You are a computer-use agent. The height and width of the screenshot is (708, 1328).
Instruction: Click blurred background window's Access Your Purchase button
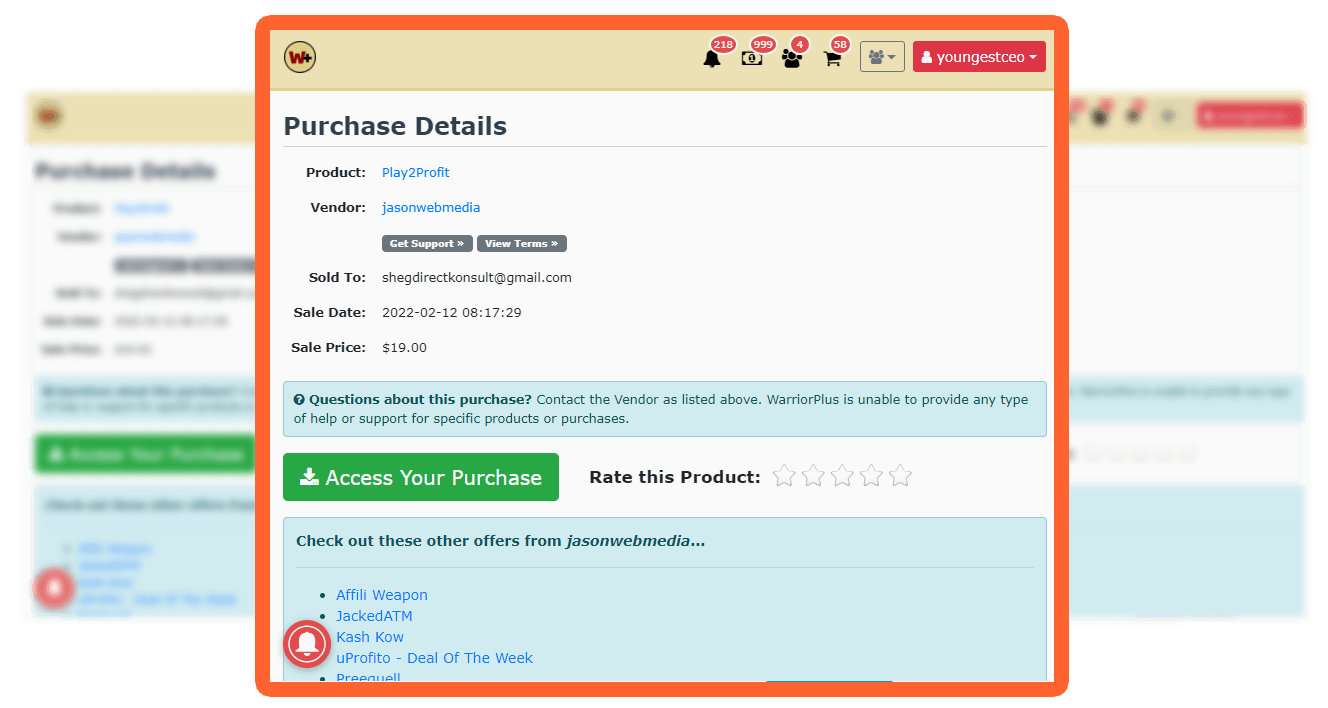click(x=145, y=454)
